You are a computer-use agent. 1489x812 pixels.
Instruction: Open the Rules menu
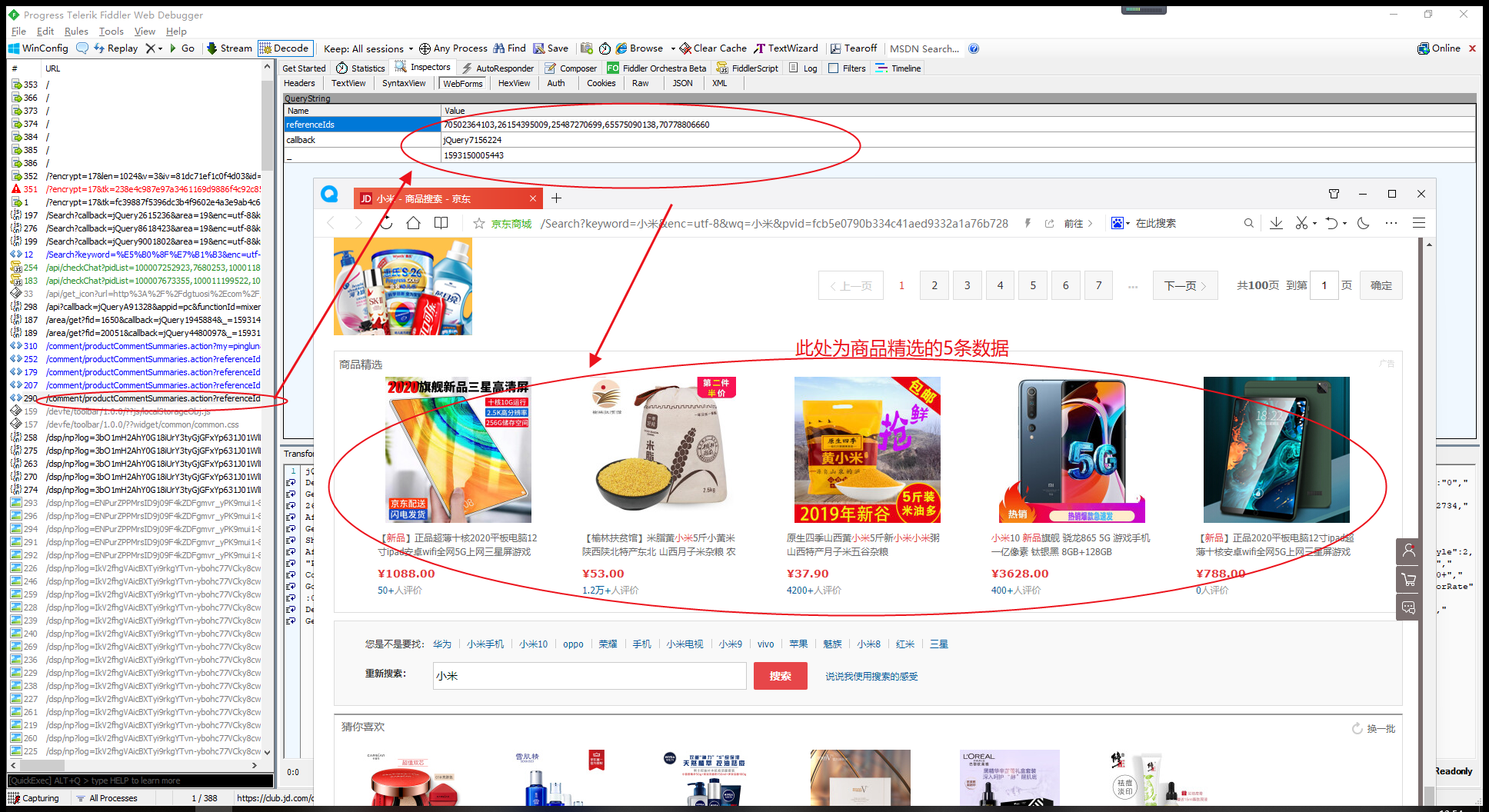(76, 32)
